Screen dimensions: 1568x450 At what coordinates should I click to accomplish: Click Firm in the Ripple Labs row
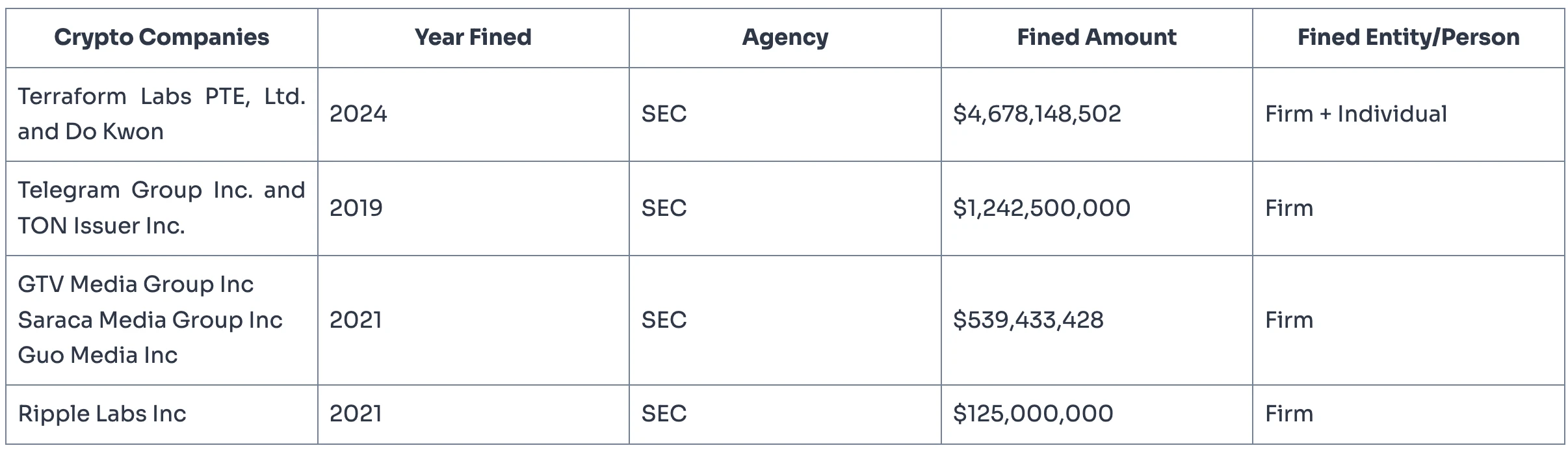(x=1288, y=414)
